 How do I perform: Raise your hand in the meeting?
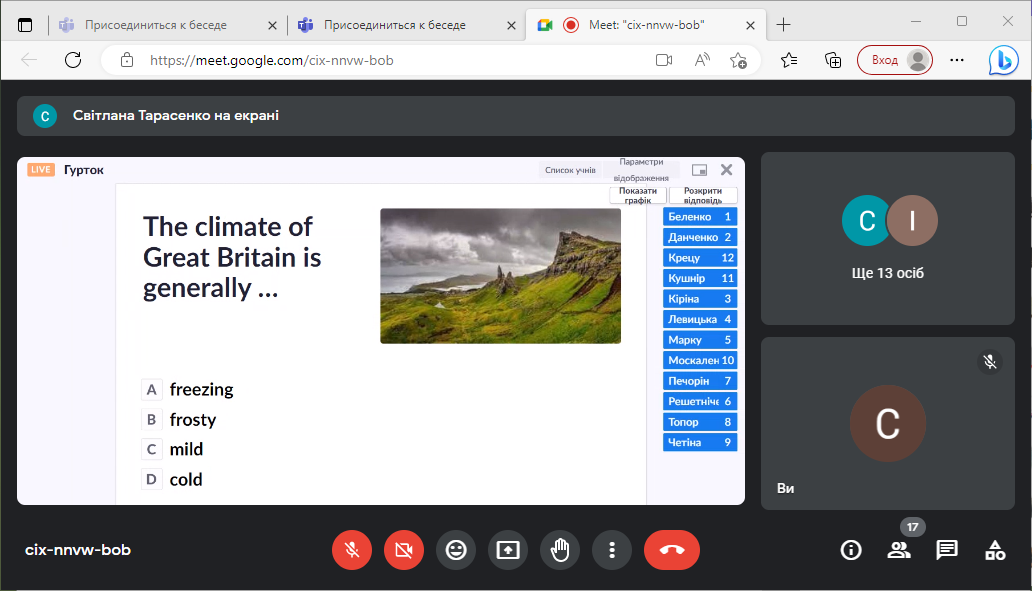tap(560, 549)
